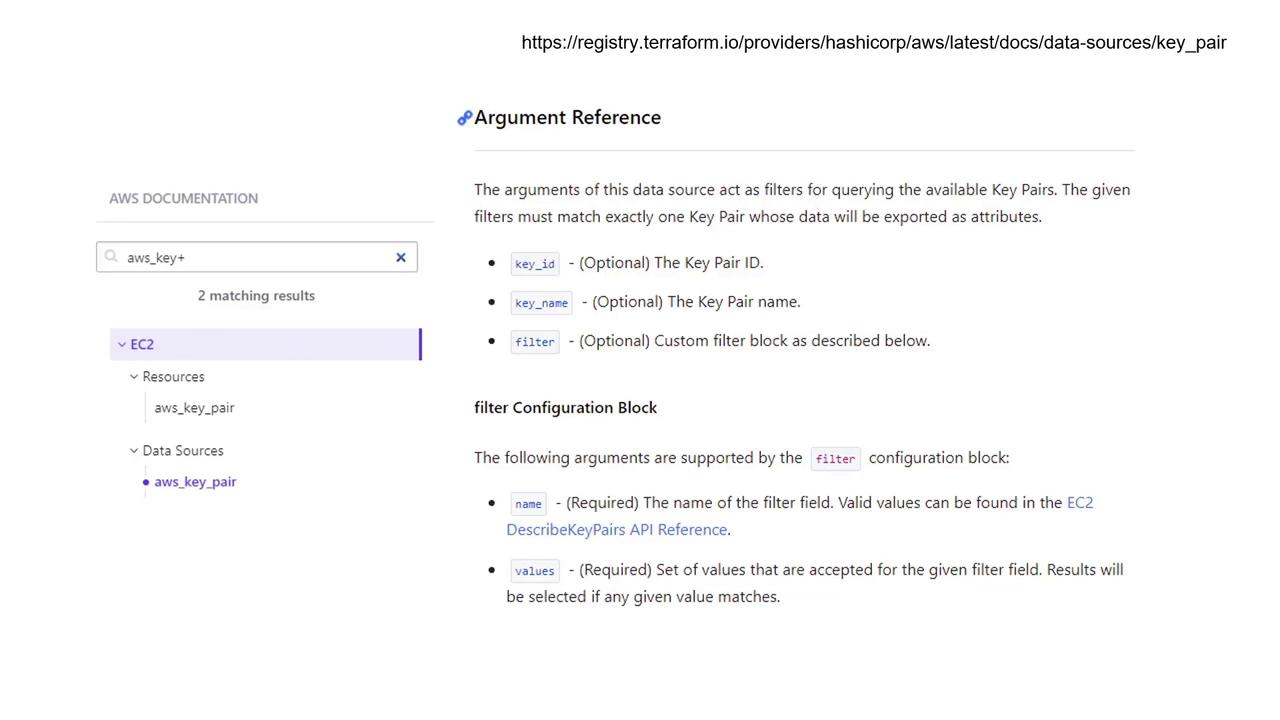This screenshot has width=1280, height=720.
Task: Select the EC2 sidebar category
Action: [x=265, y=344]
